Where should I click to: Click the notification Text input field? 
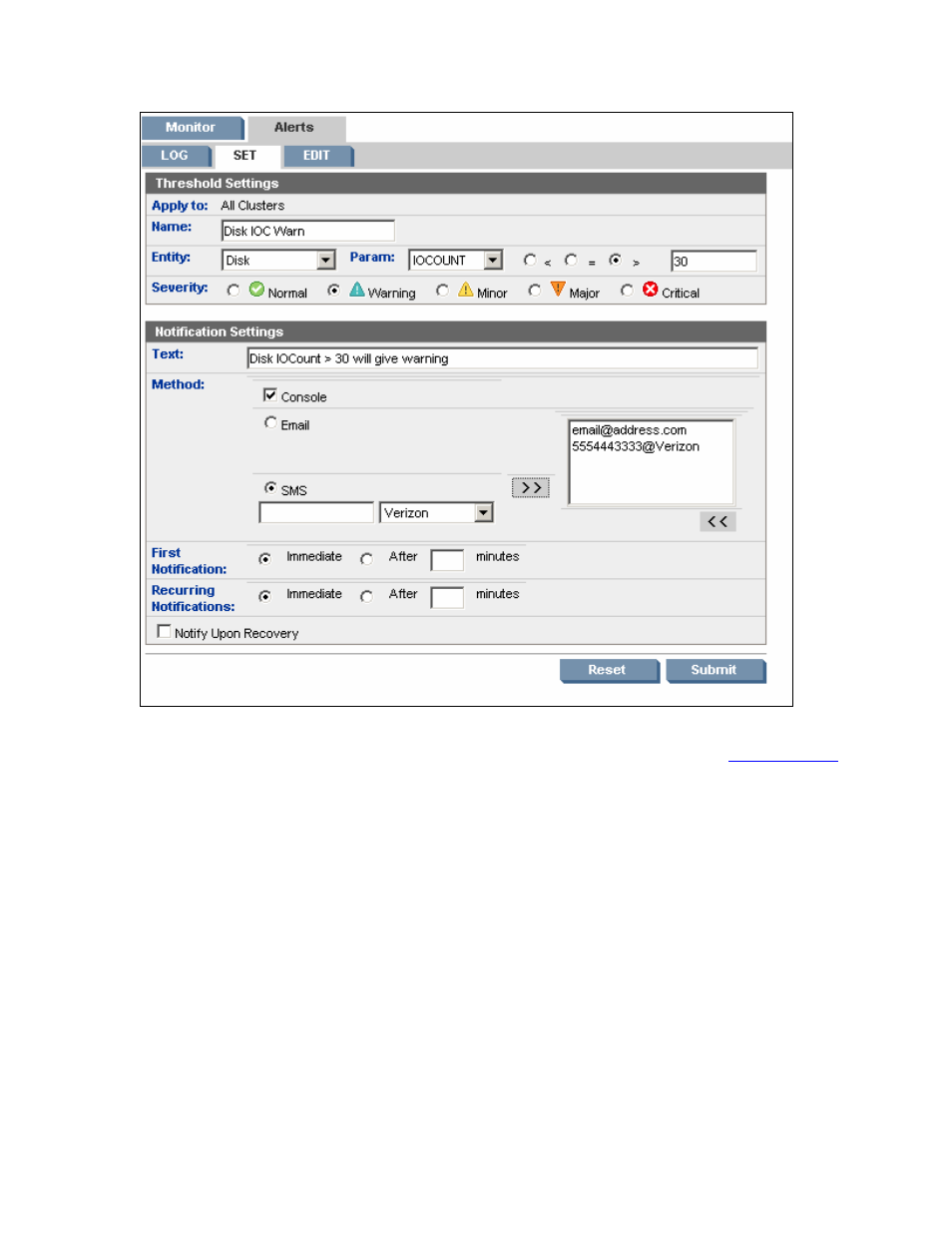click(x=502, y=358)
